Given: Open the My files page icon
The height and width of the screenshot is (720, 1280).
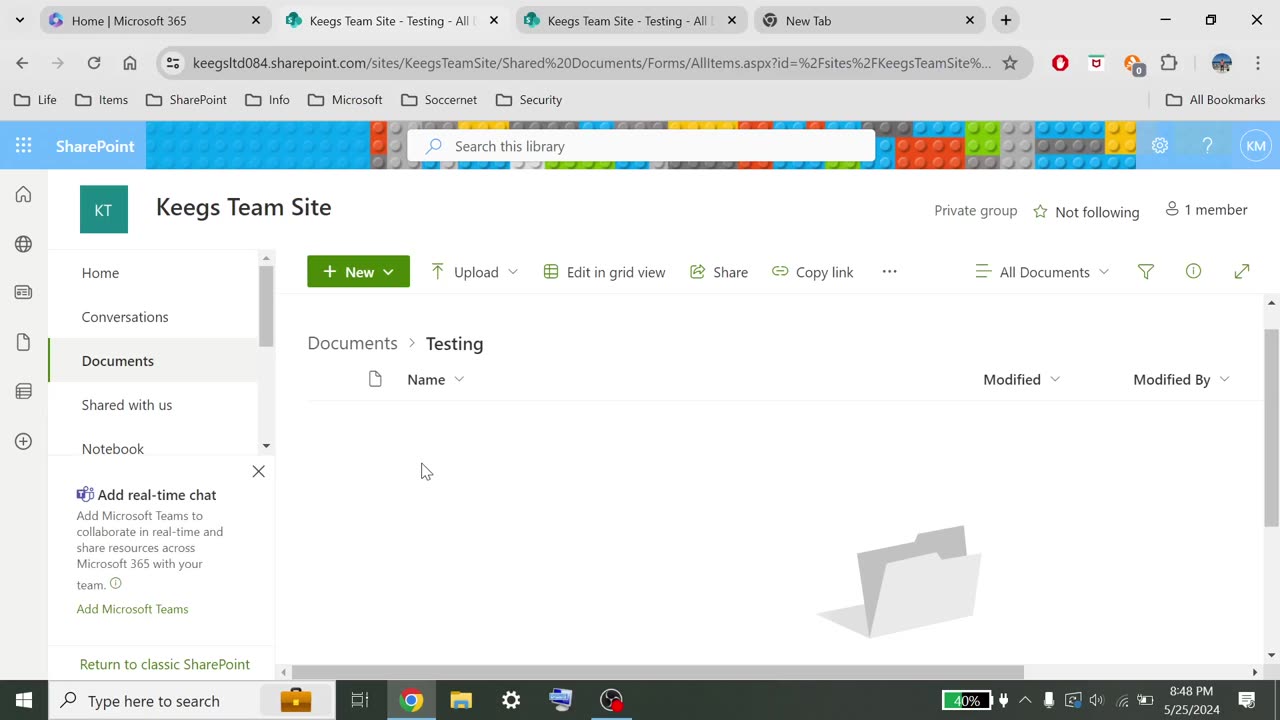Looking at the screenshot, I should [x=23, y=343].
